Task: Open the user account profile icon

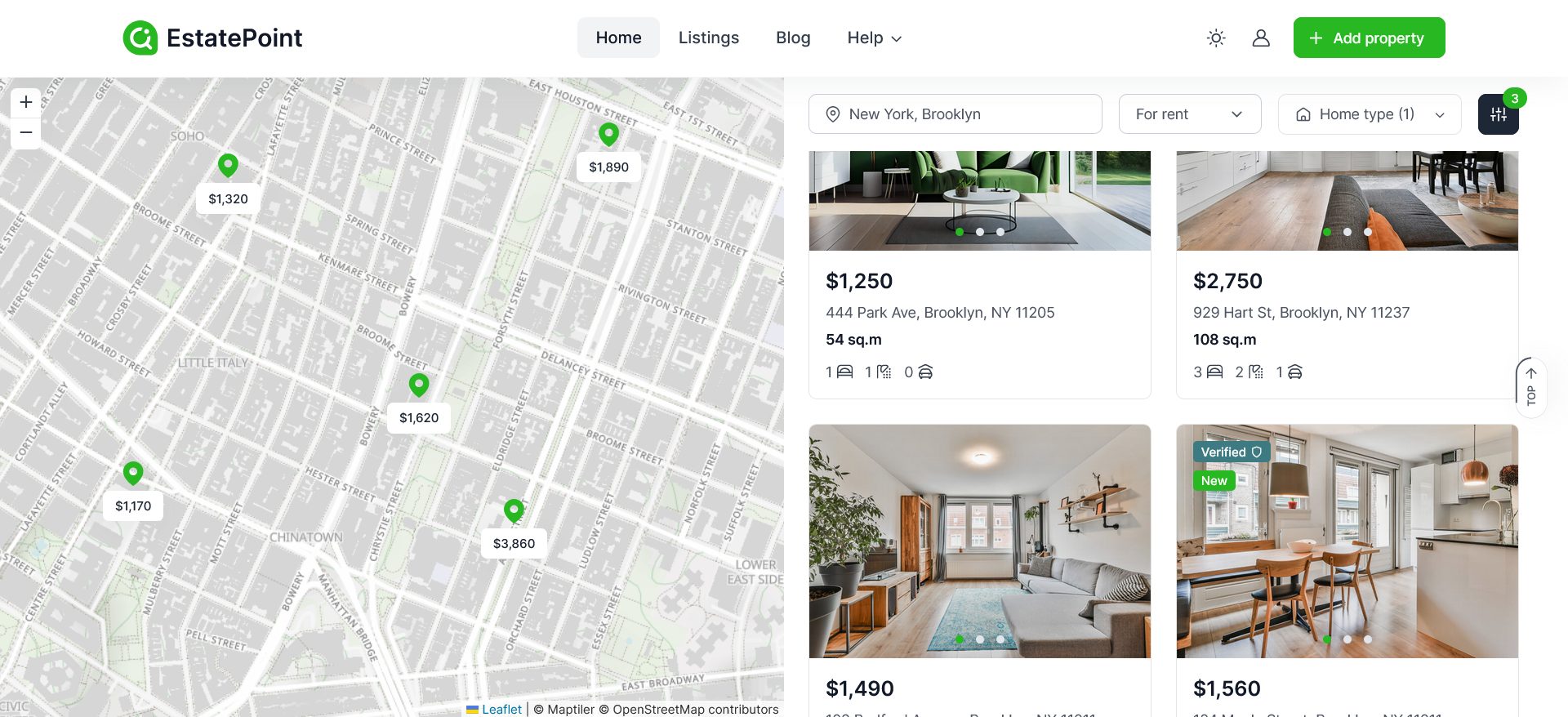Action: (x=1261, y=38)
